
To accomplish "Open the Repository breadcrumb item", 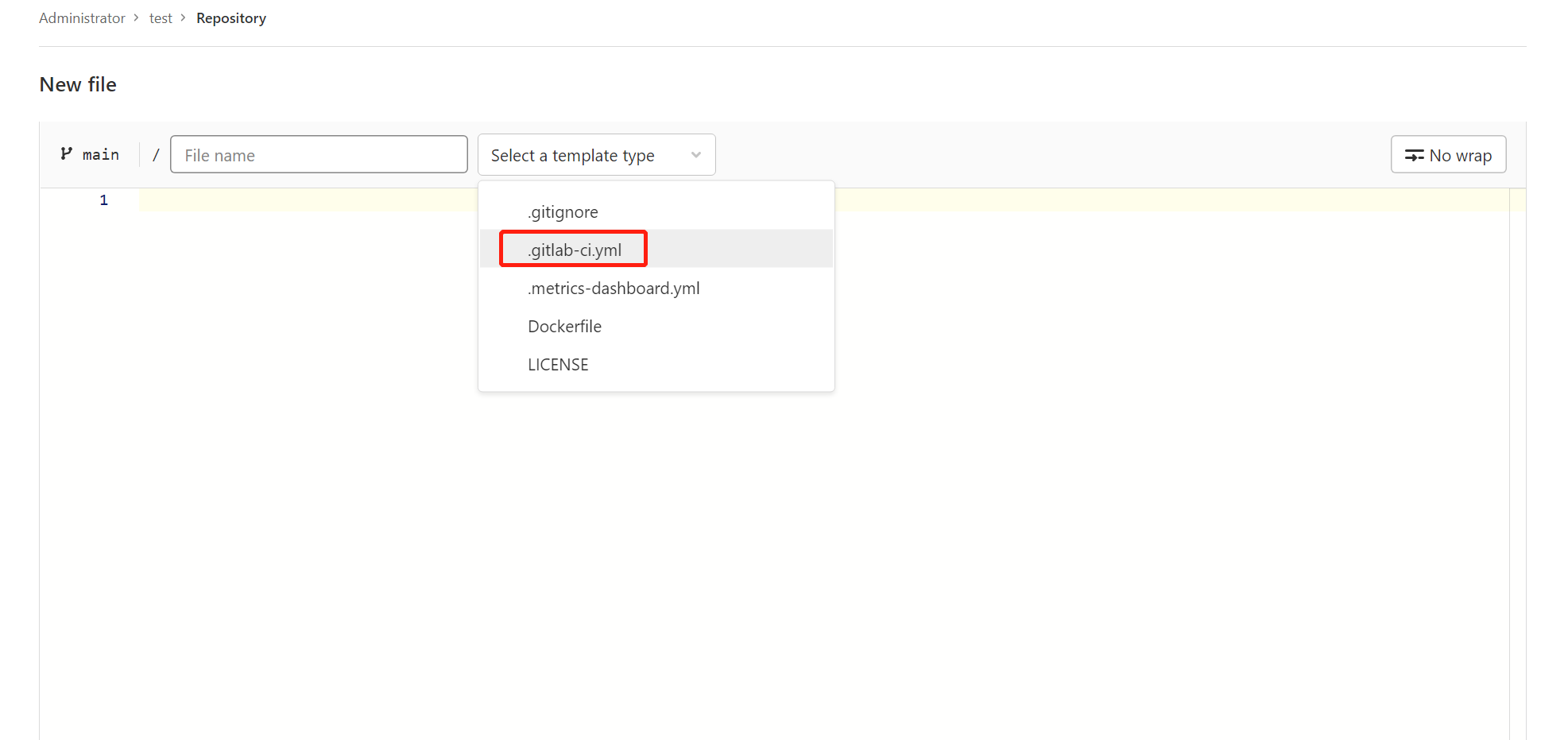I will point(231,17).
